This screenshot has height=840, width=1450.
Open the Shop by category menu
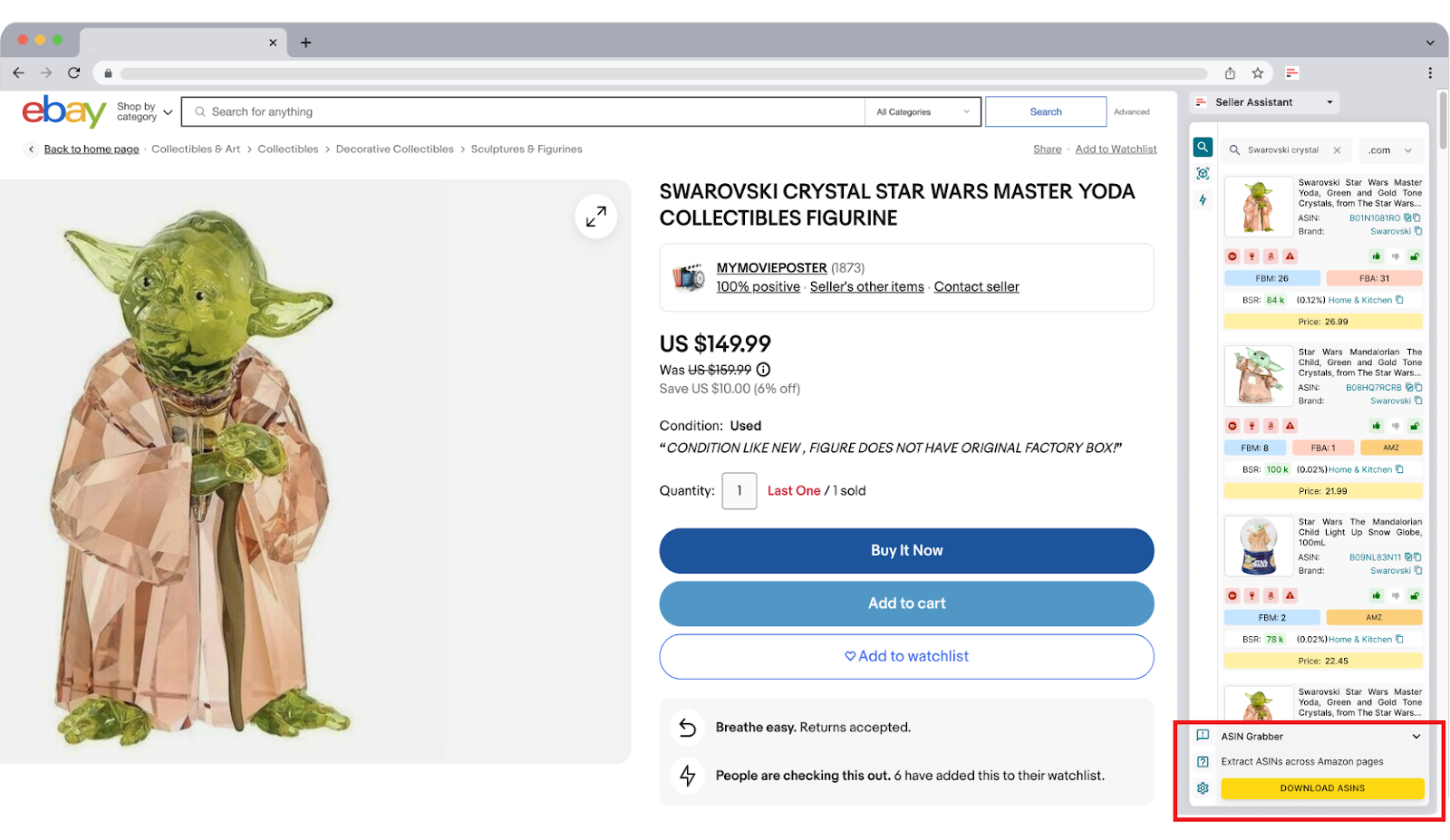point(143,112)
